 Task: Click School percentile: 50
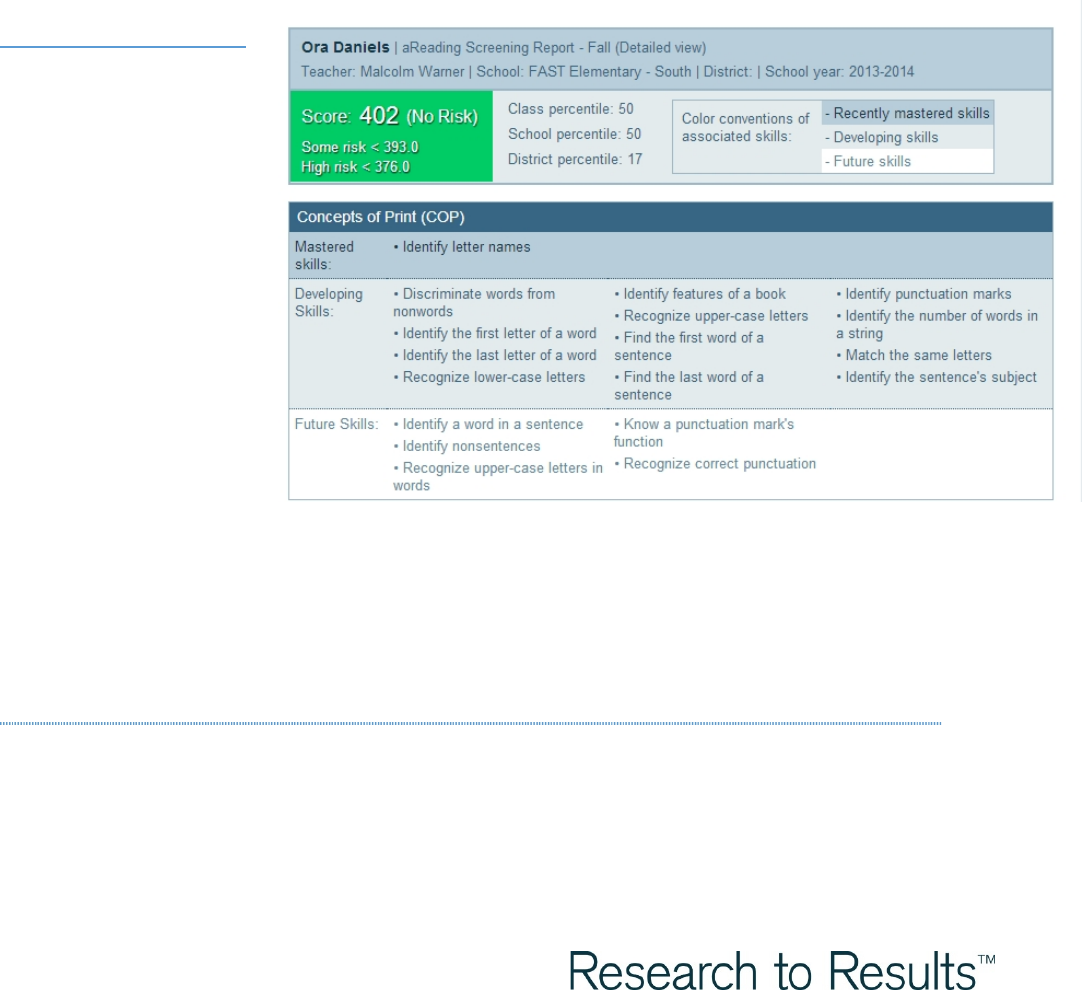click(x=574, y=134)
